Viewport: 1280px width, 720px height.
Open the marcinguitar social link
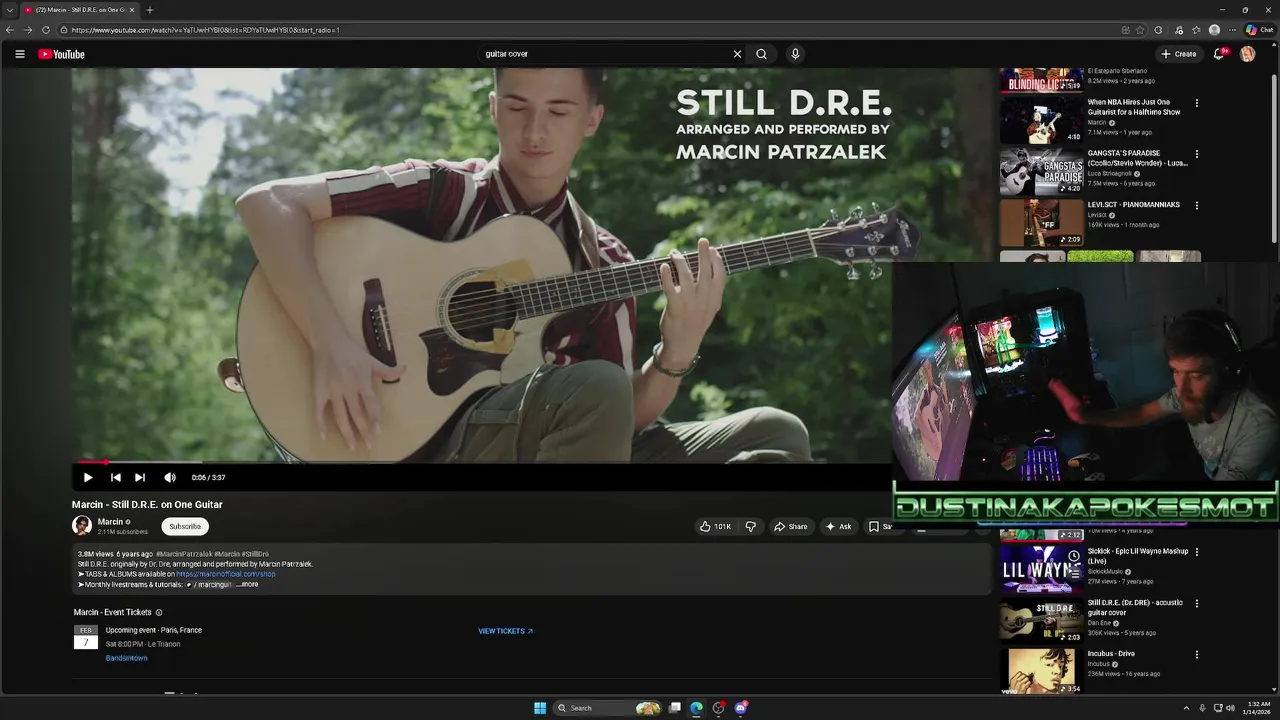point(209,584)
